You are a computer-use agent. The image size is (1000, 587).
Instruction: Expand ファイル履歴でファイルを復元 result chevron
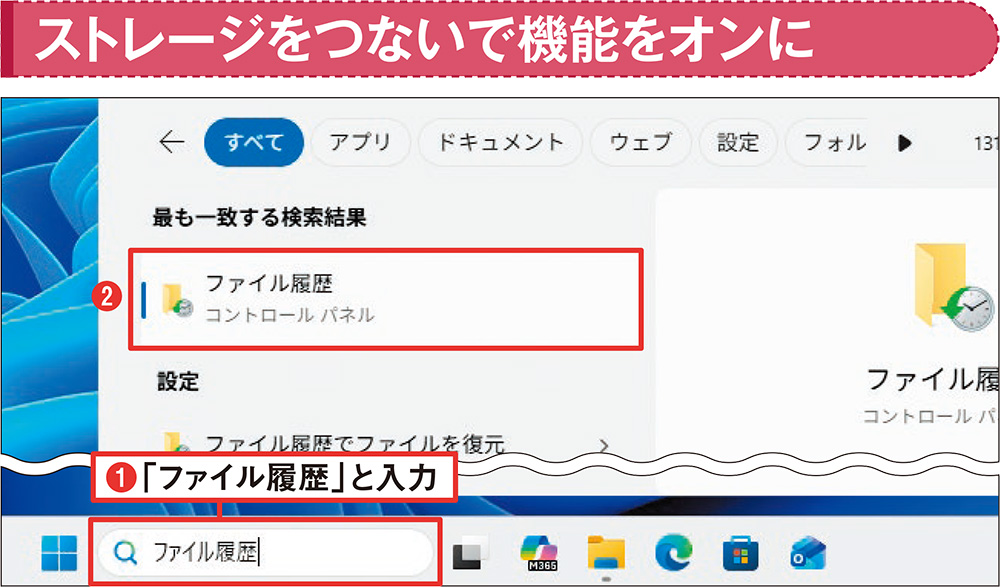[x=603, y=445]
